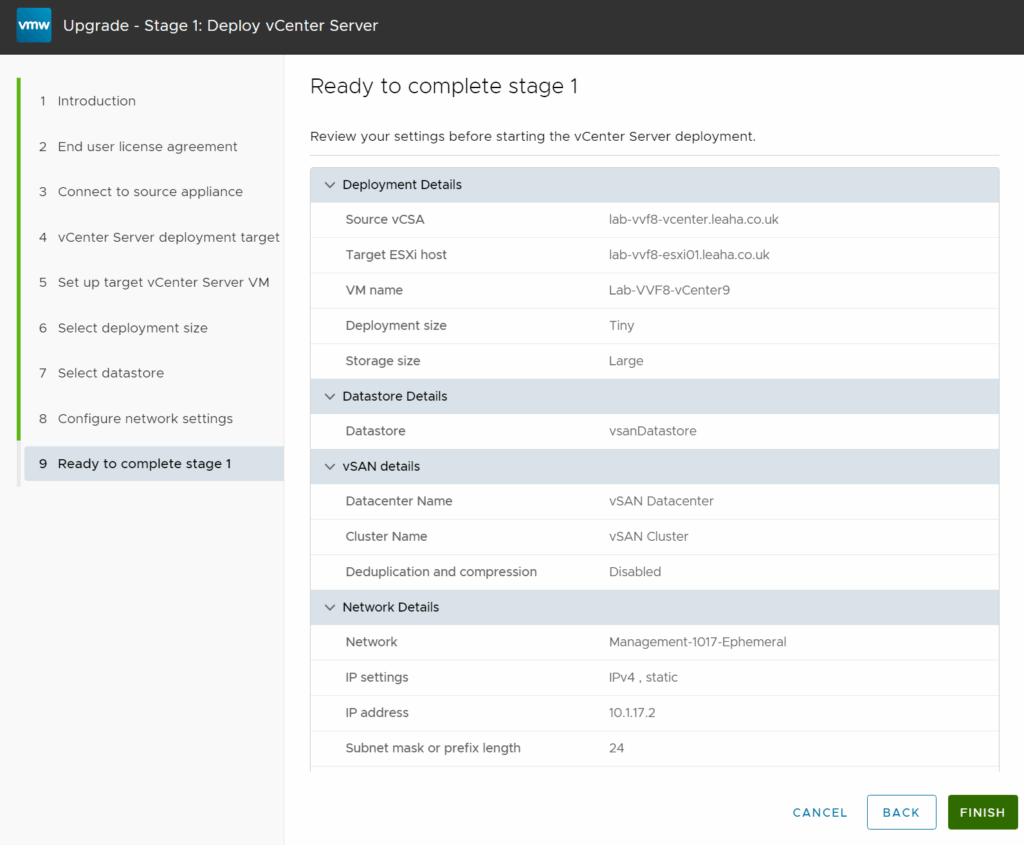This screenshot has height=845, width=1024.
Task: Collapse the vSAN details section
Action: click(x=330, y=466)
